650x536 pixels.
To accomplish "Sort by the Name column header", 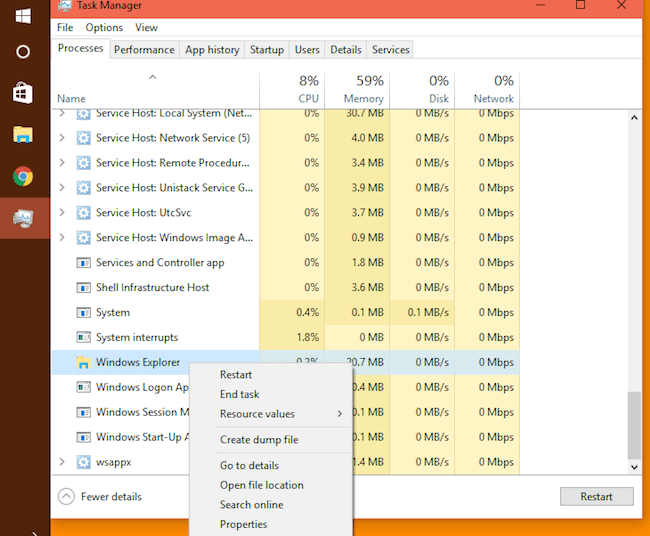I will (71, 99).
